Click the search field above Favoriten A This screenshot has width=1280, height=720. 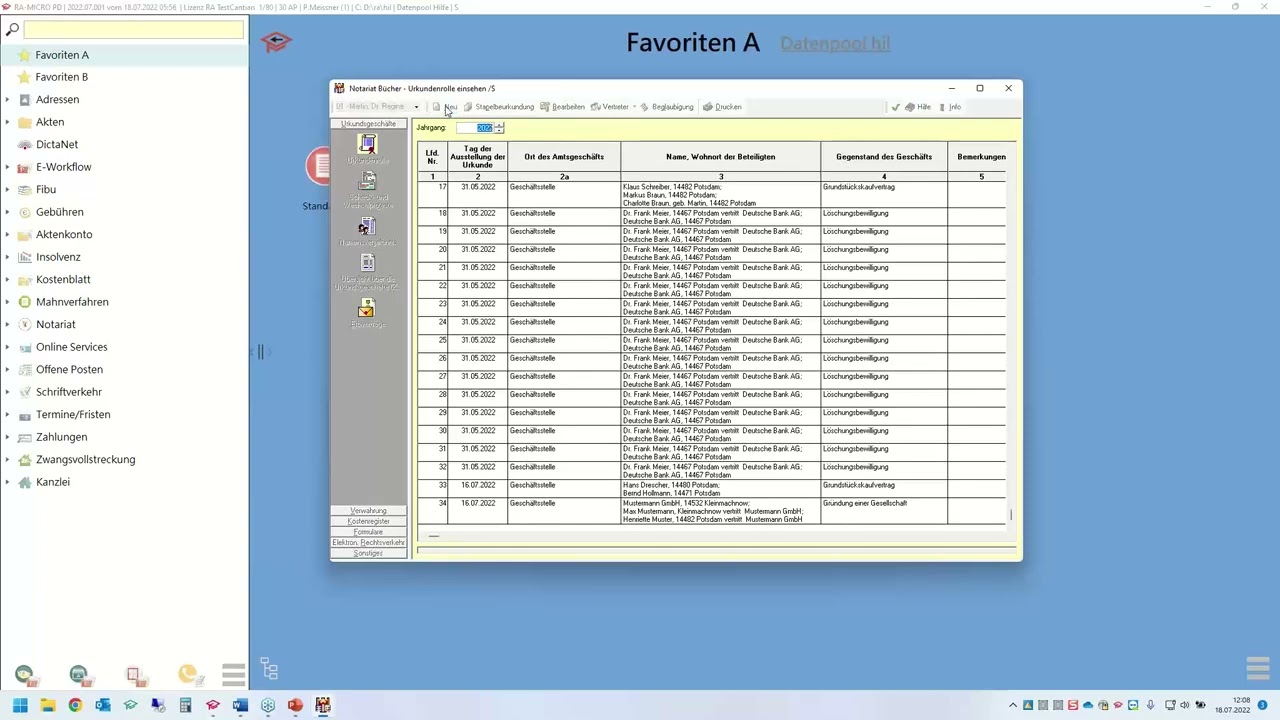coord(133,30)
